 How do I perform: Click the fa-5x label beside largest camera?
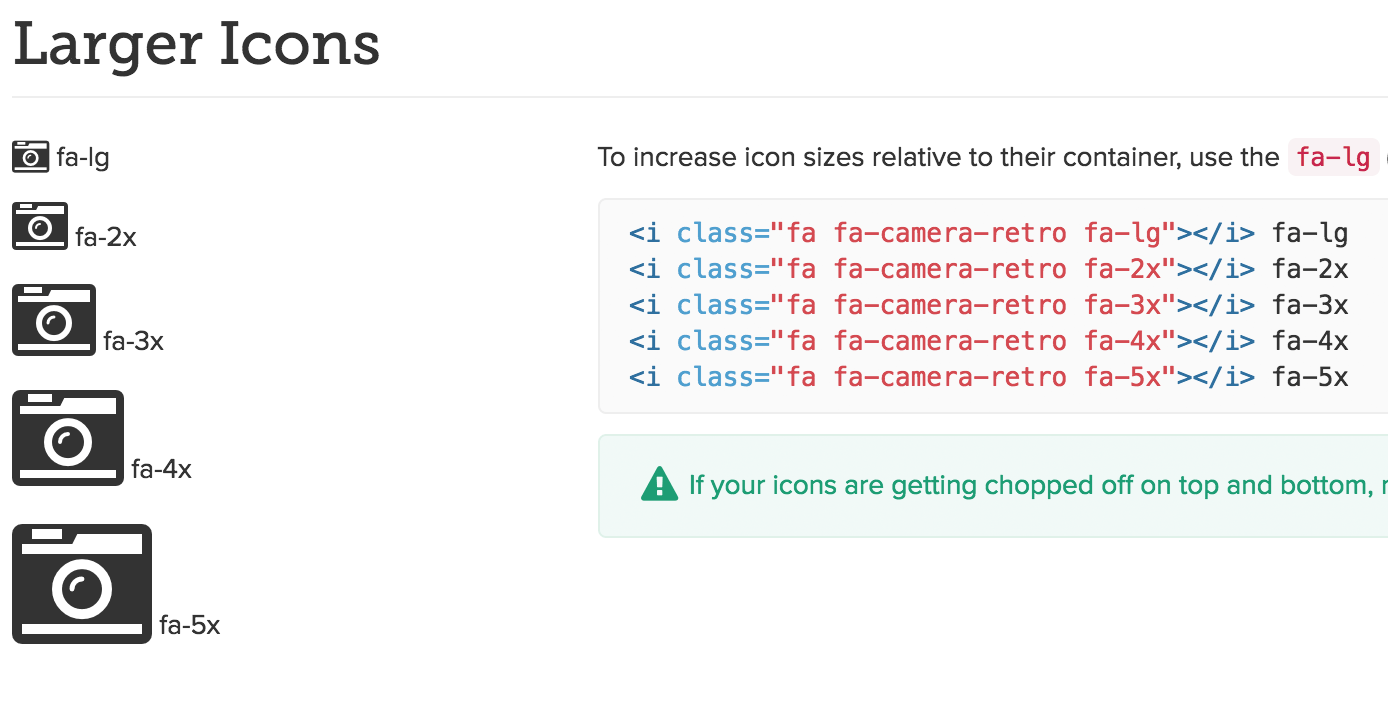click(189, 626)
